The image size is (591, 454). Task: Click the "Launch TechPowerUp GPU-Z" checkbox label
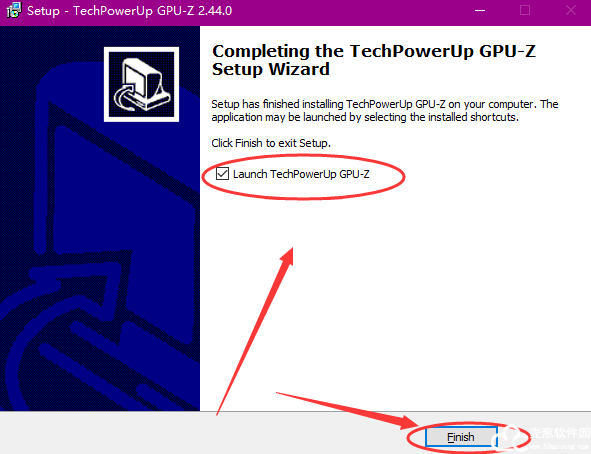(x=301, y=174)
